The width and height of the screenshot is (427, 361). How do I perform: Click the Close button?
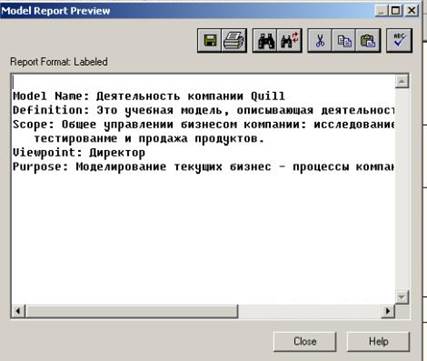point(305,341)
